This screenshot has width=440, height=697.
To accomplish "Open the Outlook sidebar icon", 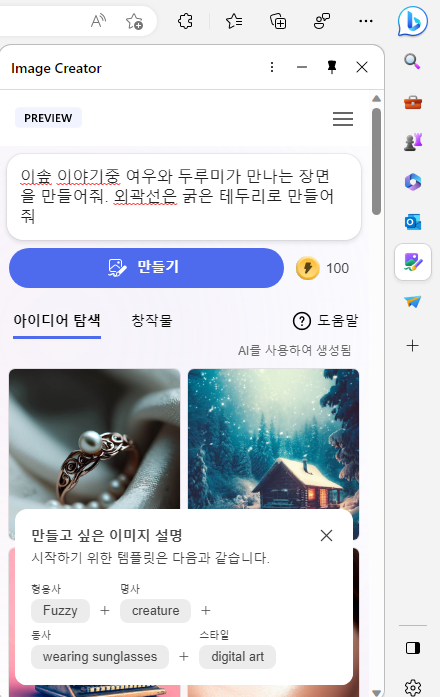I will click(x=413, y=222).
